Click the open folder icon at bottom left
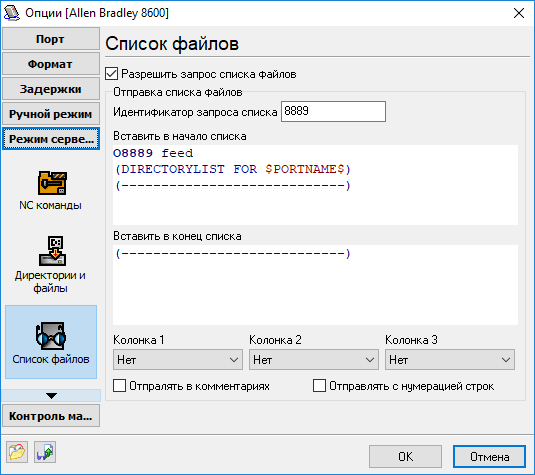This screenshot has height=475, width=535. point(17,452)
